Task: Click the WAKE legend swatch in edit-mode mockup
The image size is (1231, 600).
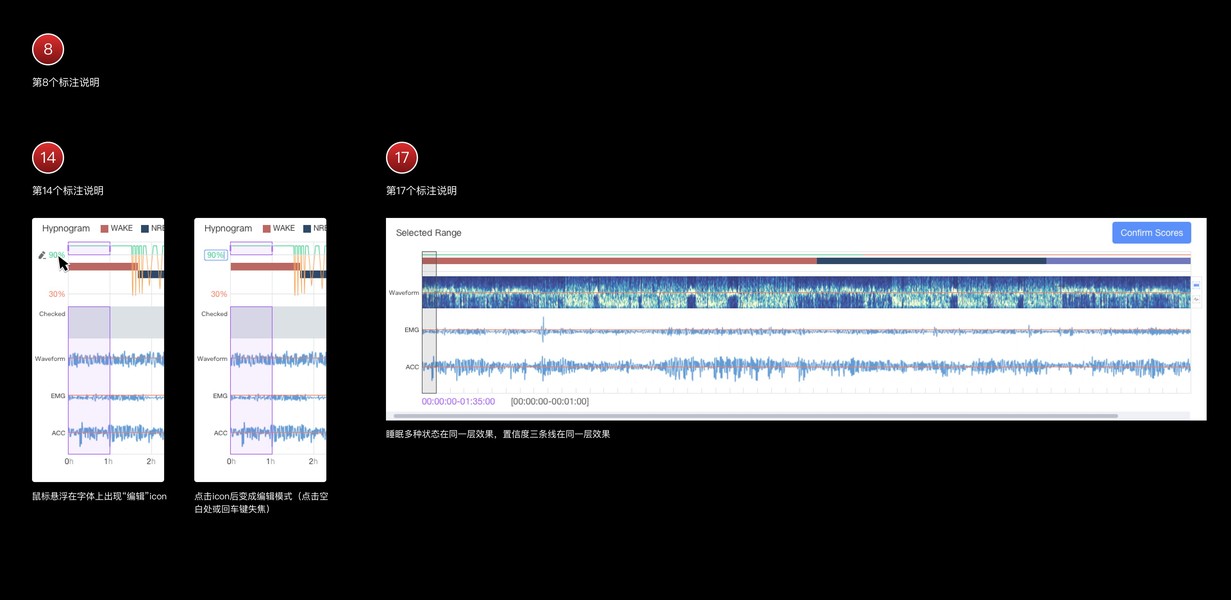Action: pos(266,228)
